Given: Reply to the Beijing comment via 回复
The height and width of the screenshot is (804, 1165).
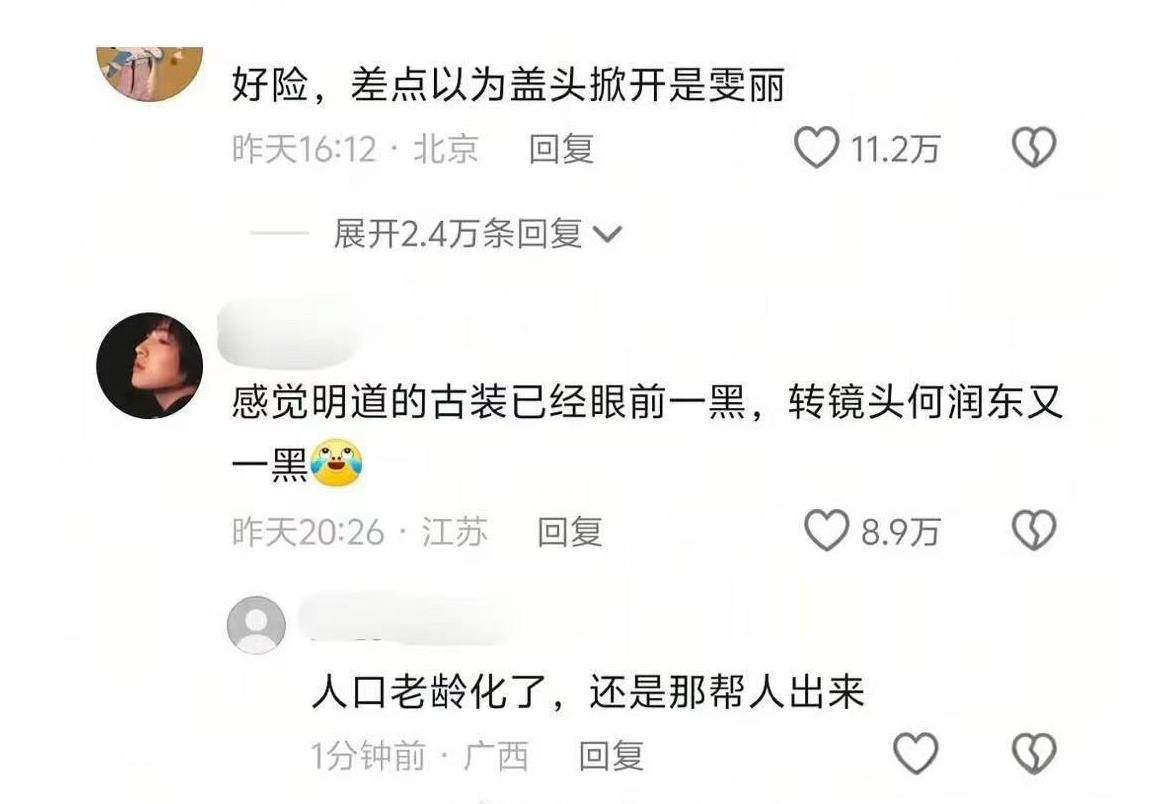Looking at the screenshot, I should (x=561, y=149).
